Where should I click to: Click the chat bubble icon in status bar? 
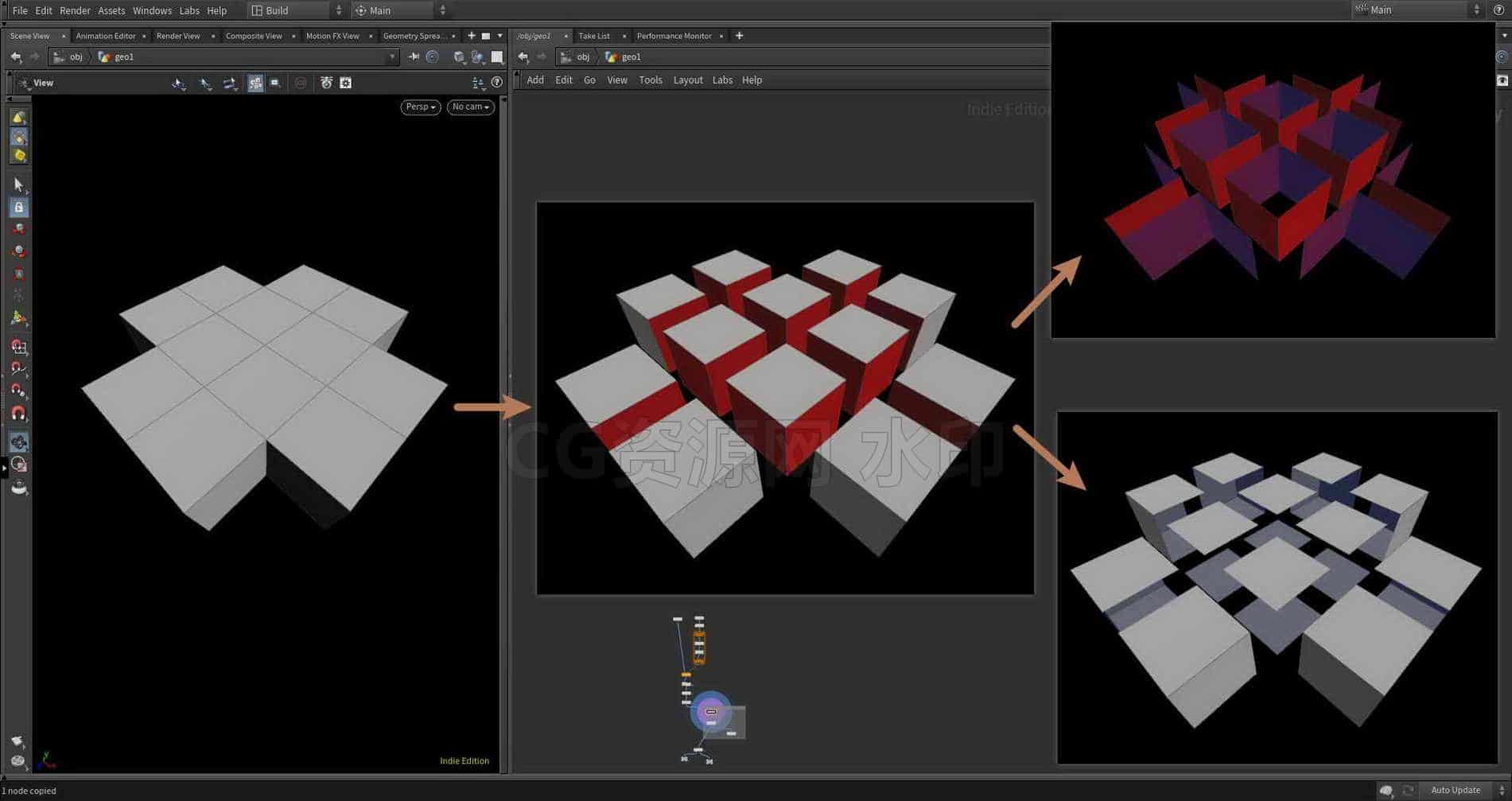(x=1386, y=791)
